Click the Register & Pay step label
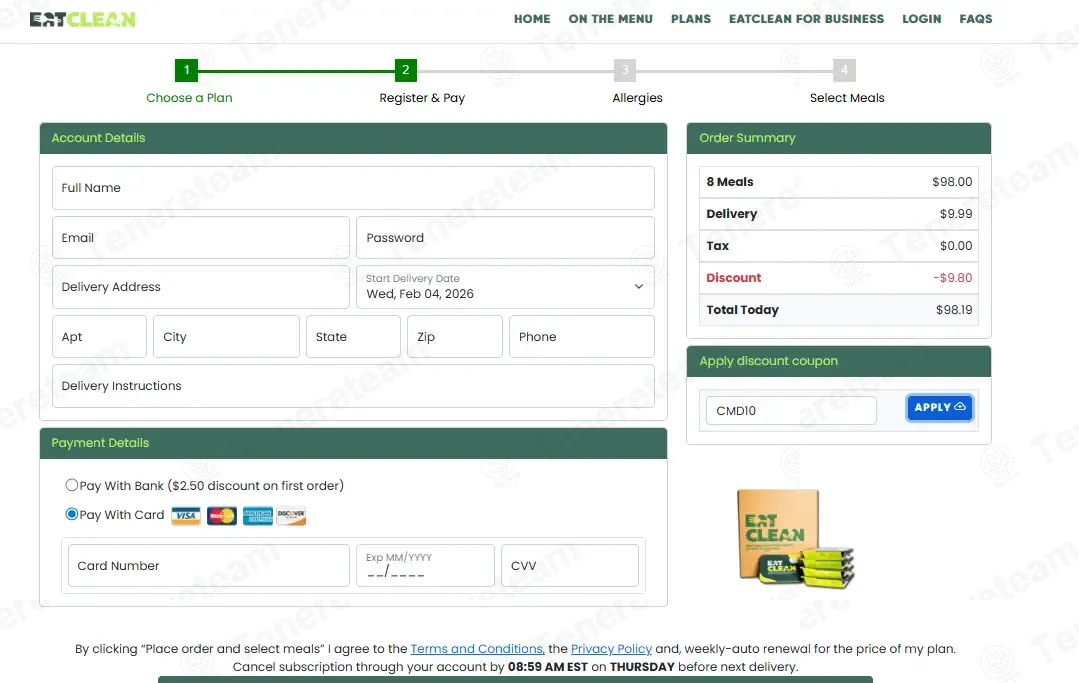The width and height of the screenshot is (1079, 683). click(x=422, y=98)
